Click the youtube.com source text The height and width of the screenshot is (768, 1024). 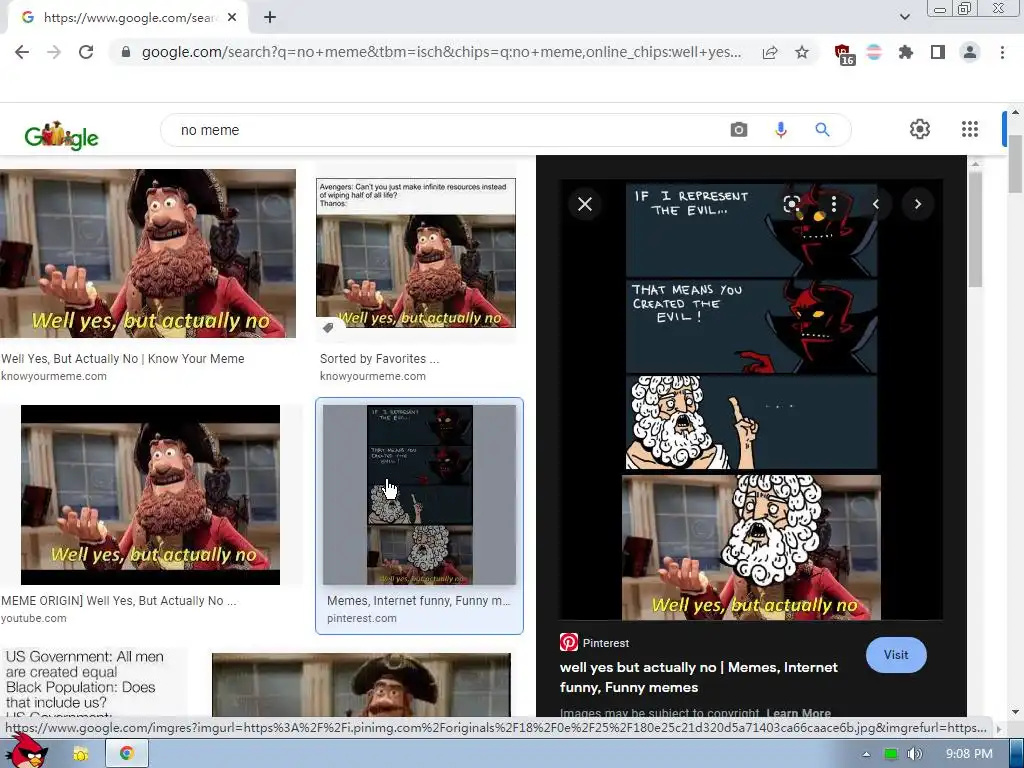click(33, 618)
